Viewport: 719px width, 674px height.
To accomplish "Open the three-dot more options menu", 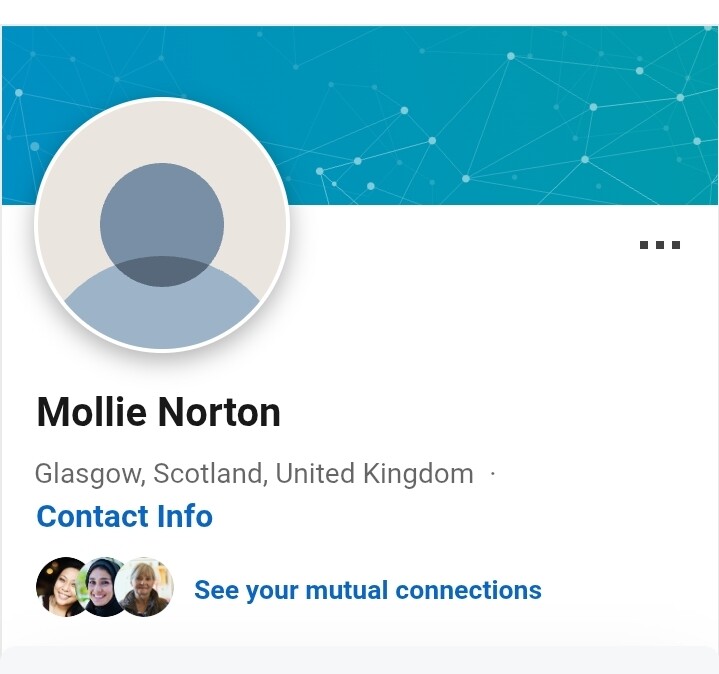I will [x=660, y=244].
